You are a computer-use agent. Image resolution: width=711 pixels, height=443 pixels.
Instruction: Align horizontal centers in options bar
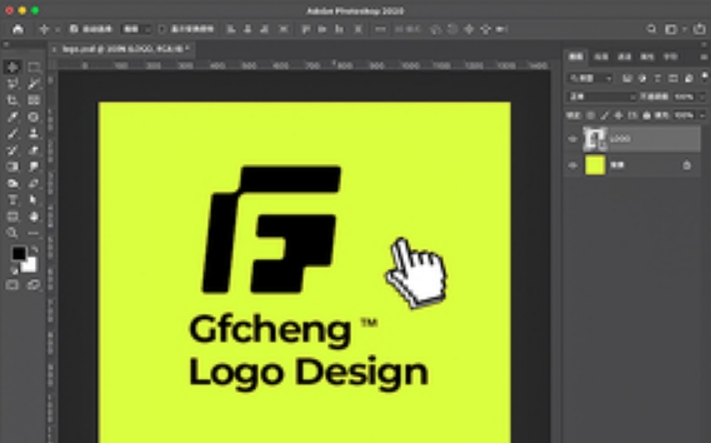point(248,29)
